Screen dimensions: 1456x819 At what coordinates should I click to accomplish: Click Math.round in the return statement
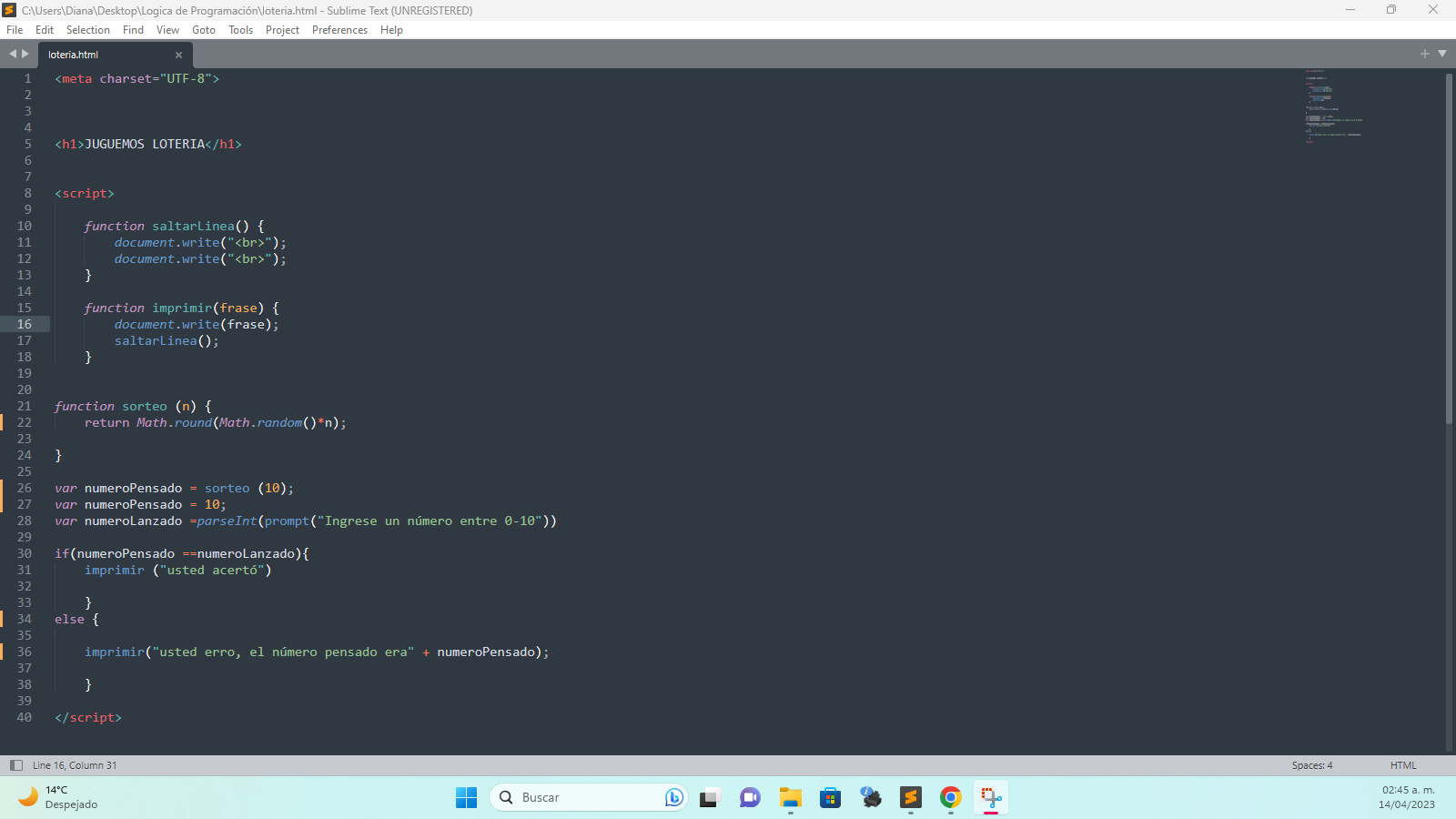[174, 422]
